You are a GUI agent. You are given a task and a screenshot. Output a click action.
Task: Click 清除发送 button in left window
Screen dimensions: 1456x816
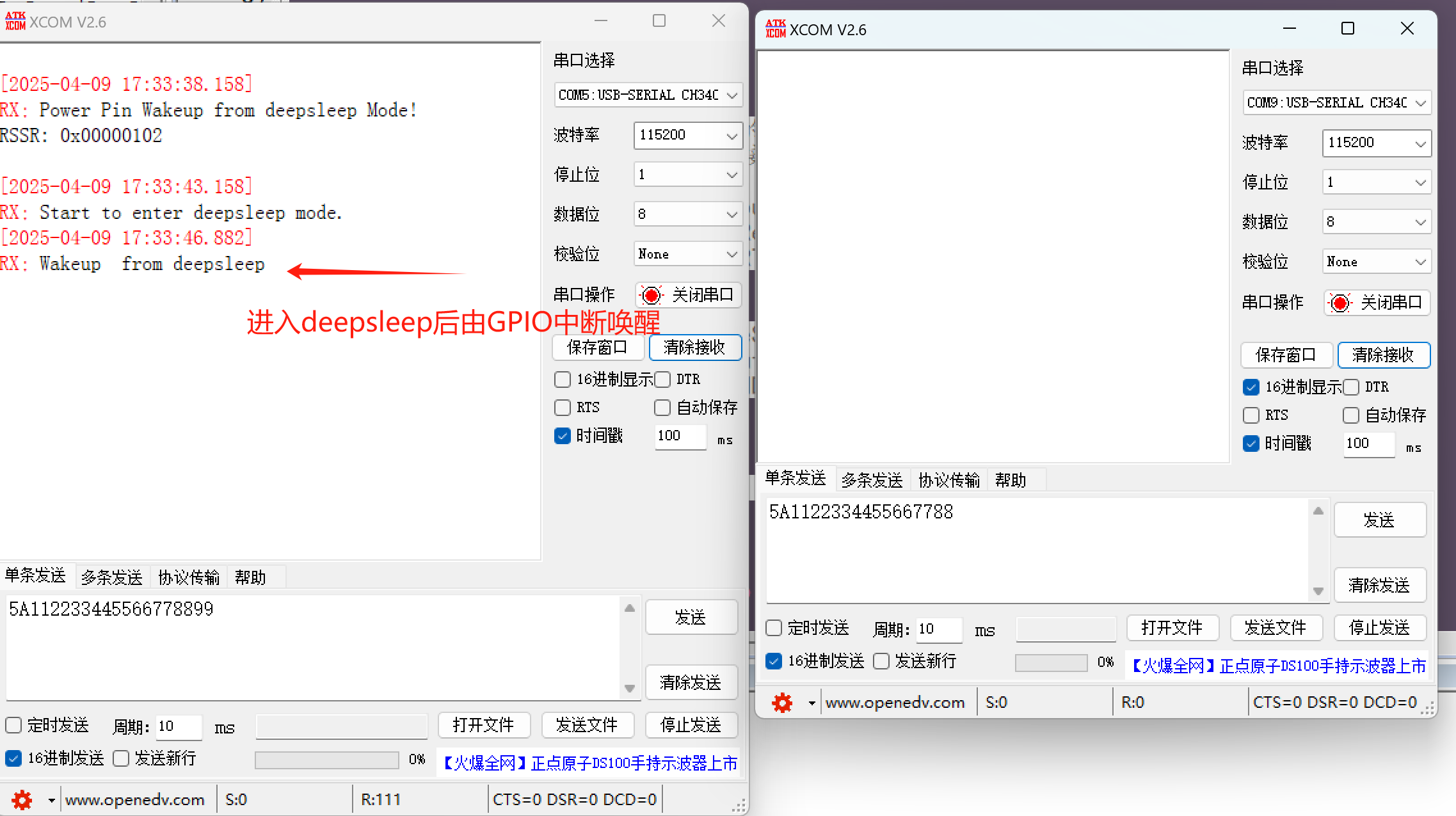pos(691,682)
